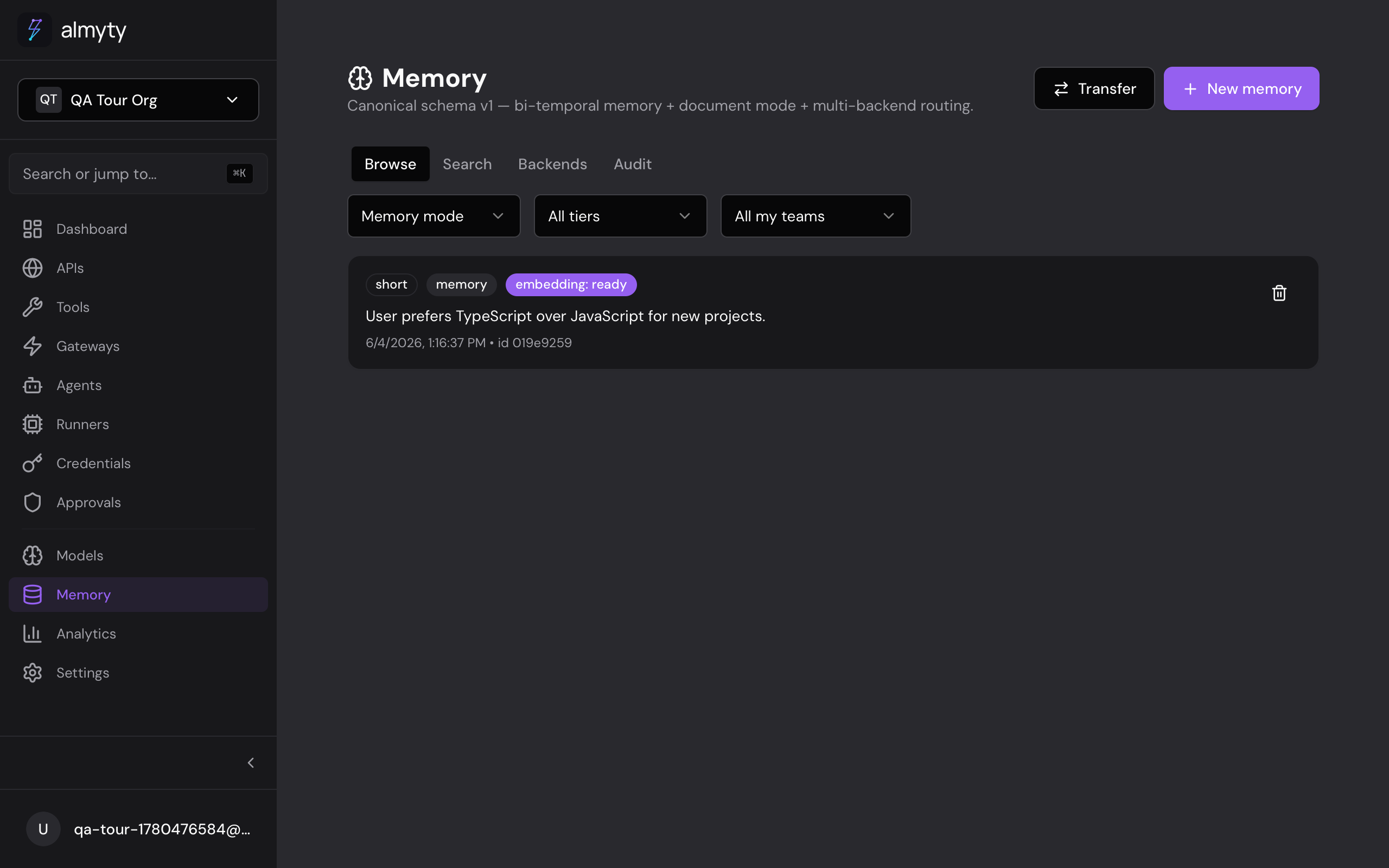Open the Dashboard grid icon

tap(32, 229)
